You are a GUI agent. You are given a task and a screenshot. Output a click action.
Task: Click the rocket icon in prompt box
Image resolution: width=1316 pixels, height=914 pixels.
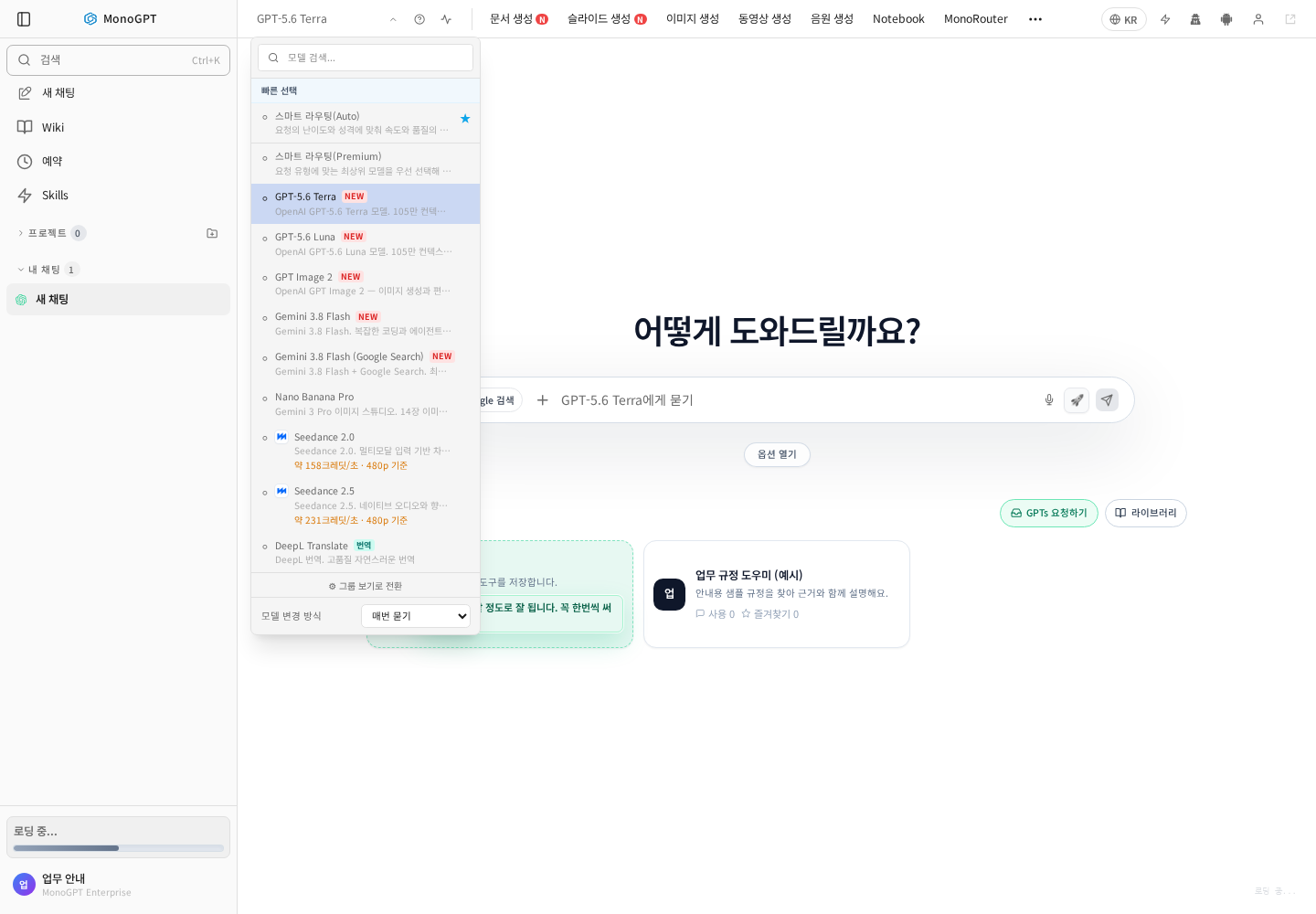pyautogui.click(x=1077, y=400)
